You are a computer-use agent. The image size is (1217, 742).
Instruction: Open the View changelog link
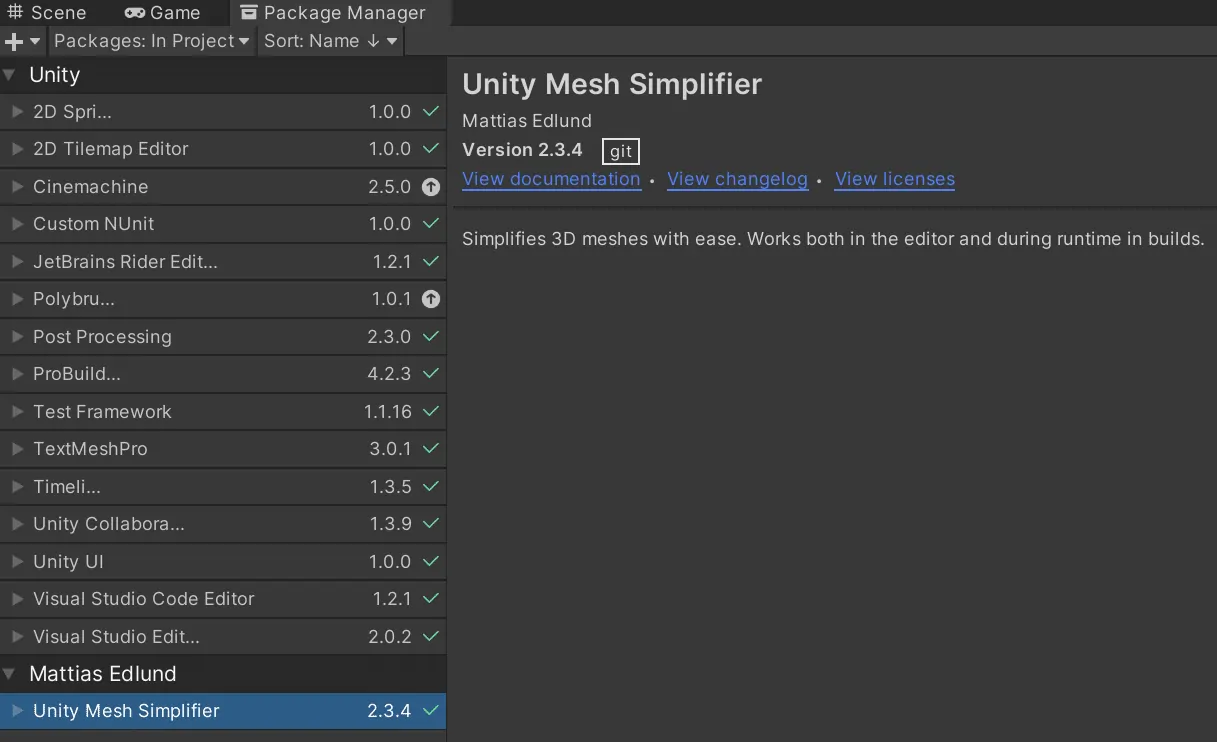click(737, 179)
